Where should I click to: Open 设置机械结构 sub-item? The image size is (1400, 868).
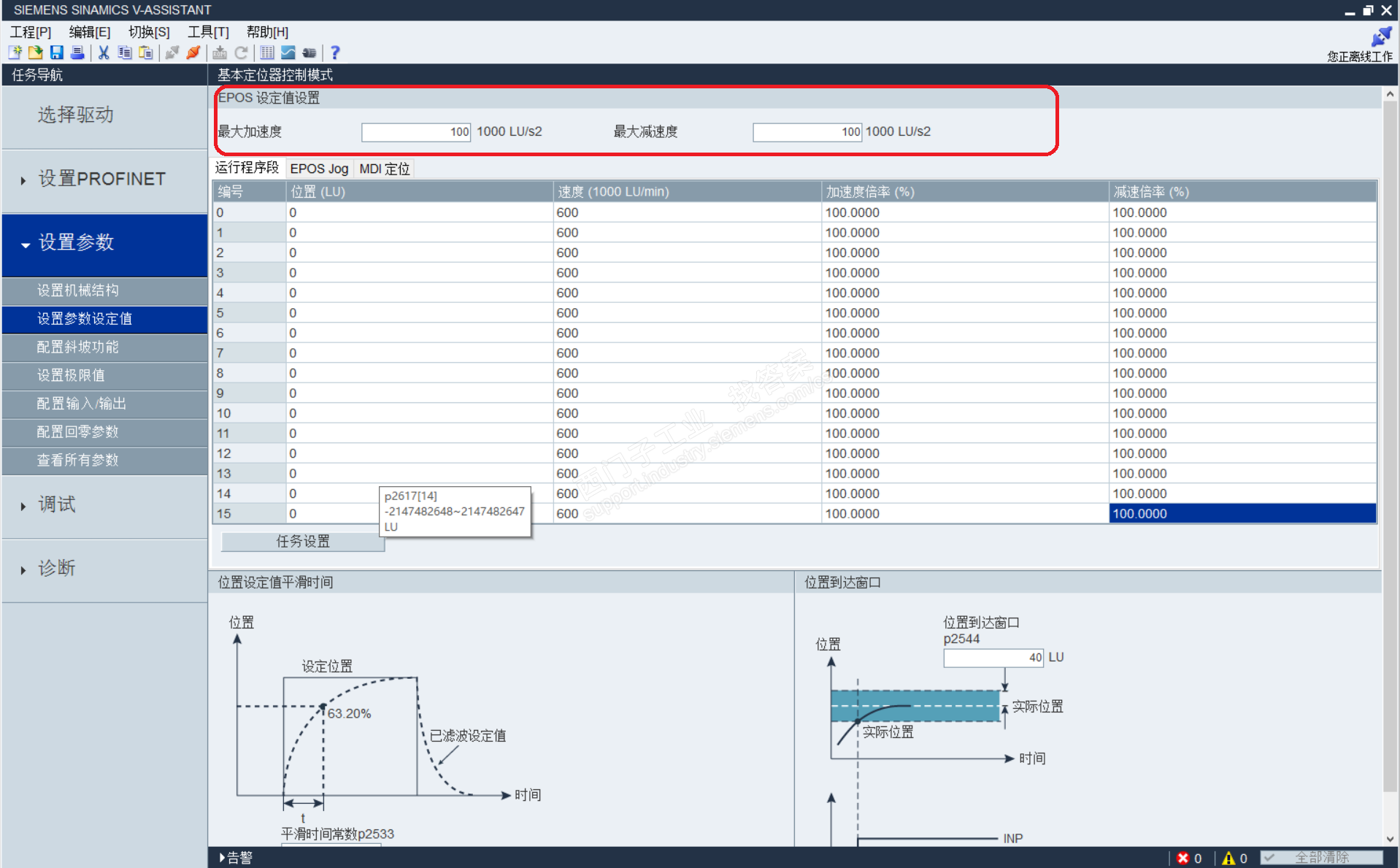coord(104,291)
